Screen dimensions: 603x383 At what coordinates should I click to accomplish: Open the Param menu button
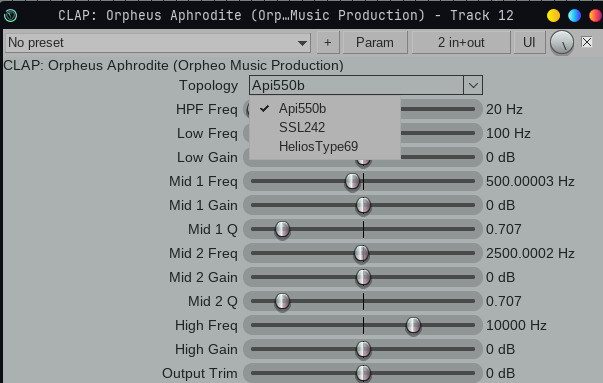click(375, 43)
